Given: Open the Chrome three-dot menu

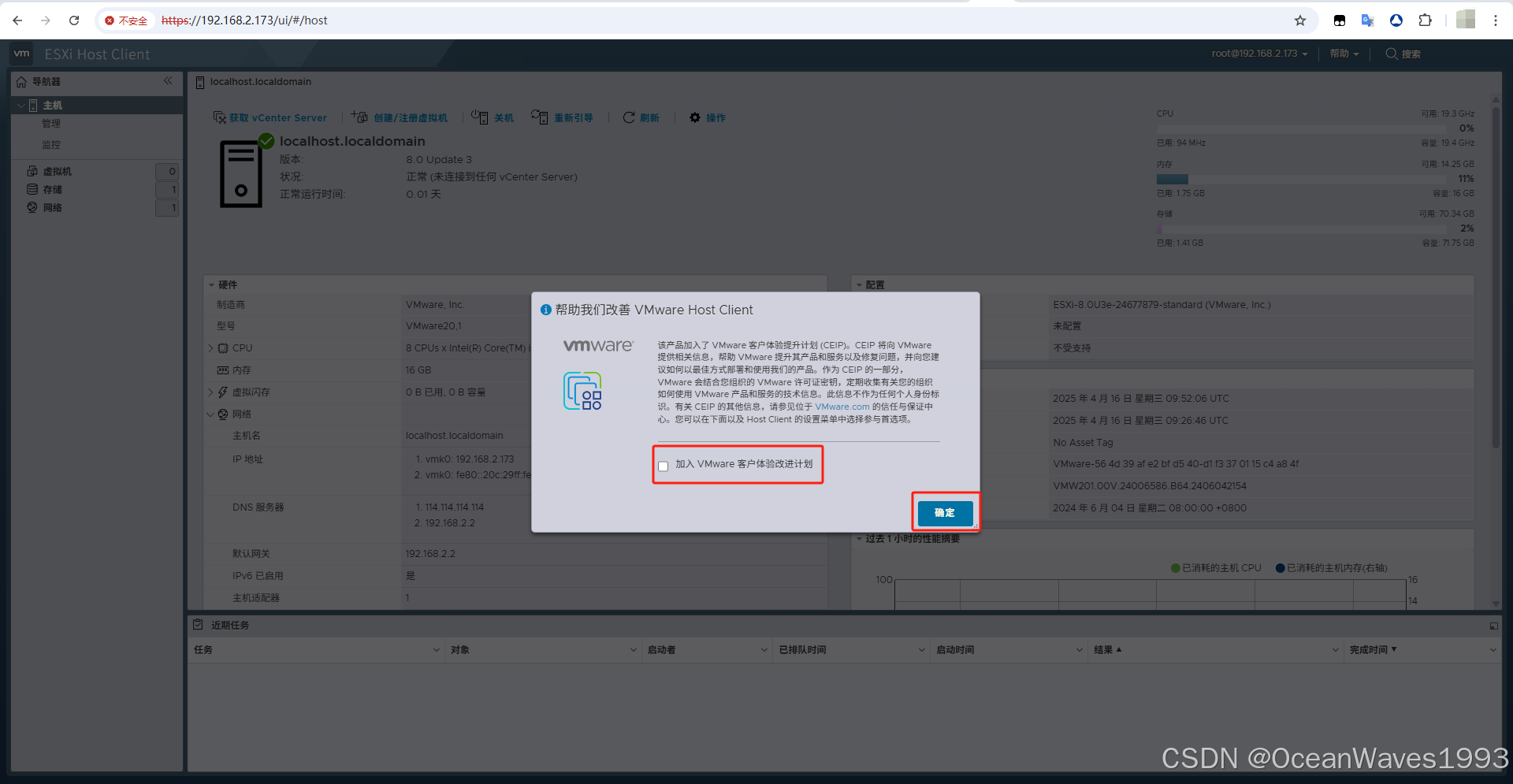Looking at the screenshot, I should 1495,20.
